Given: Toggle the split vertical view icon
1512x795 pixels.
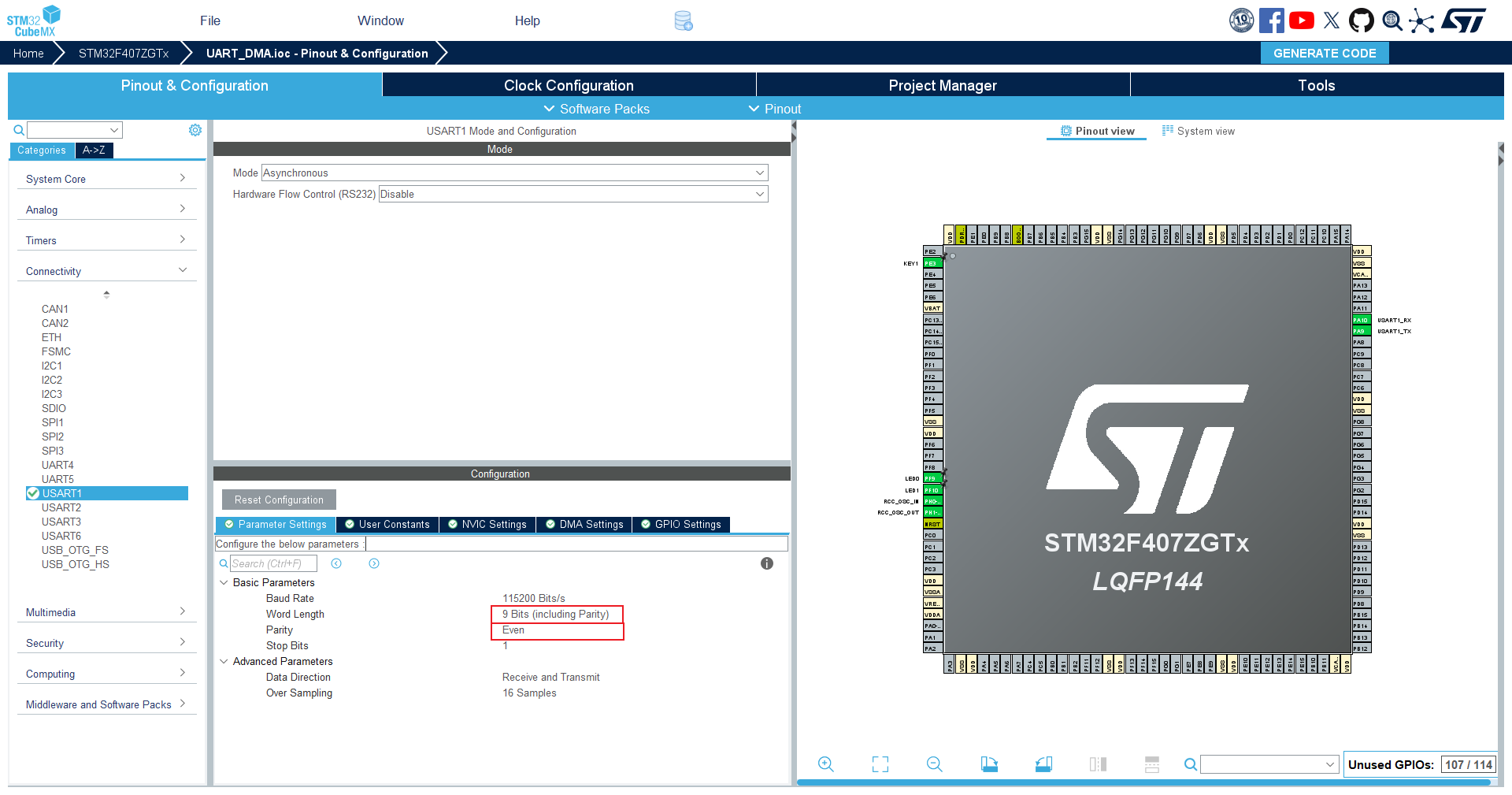Looking at the screenshot, I should (x=1098, y=764).
